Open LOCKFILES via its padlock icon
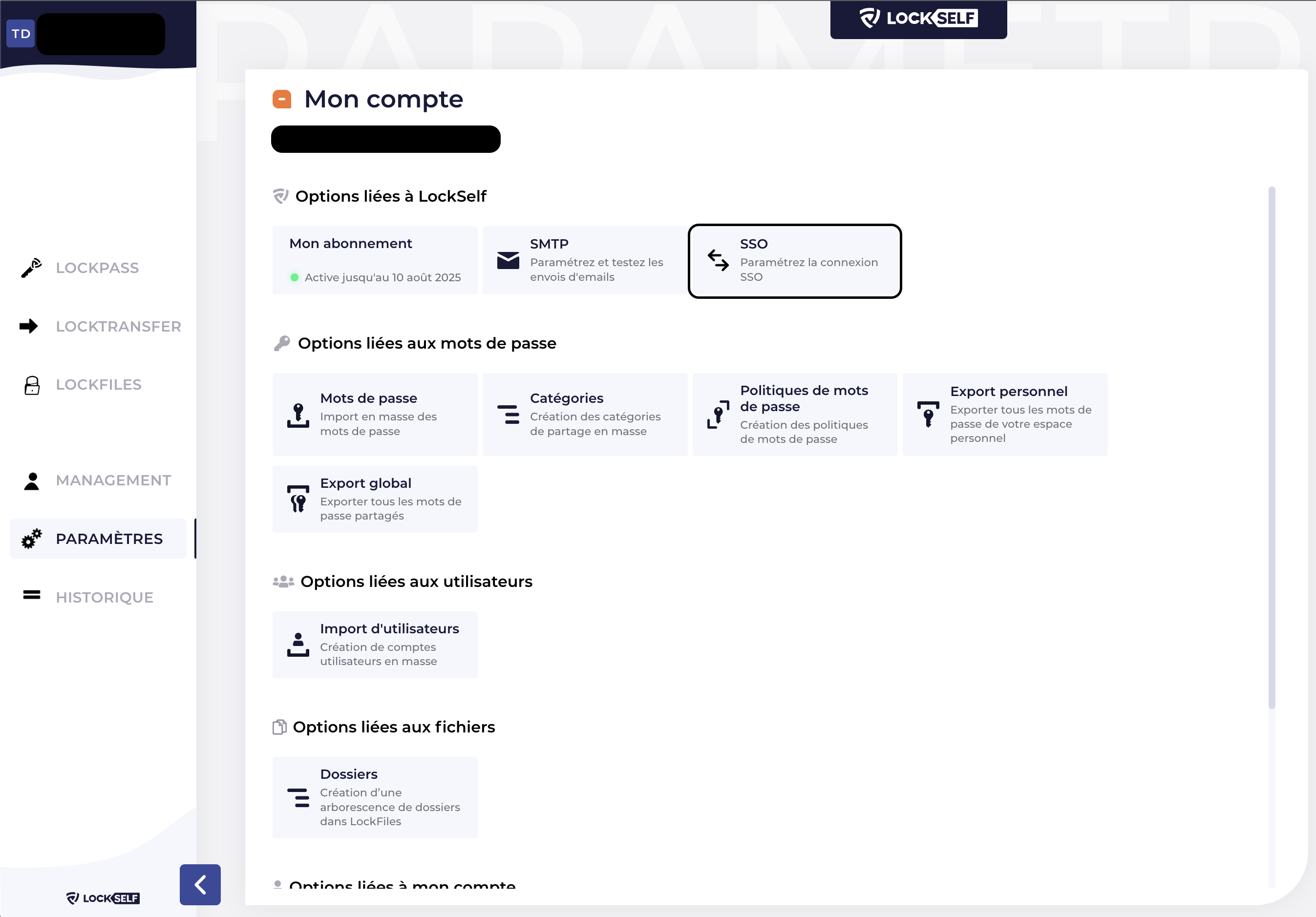This screenshot has width=1316, height=917. 32,384
